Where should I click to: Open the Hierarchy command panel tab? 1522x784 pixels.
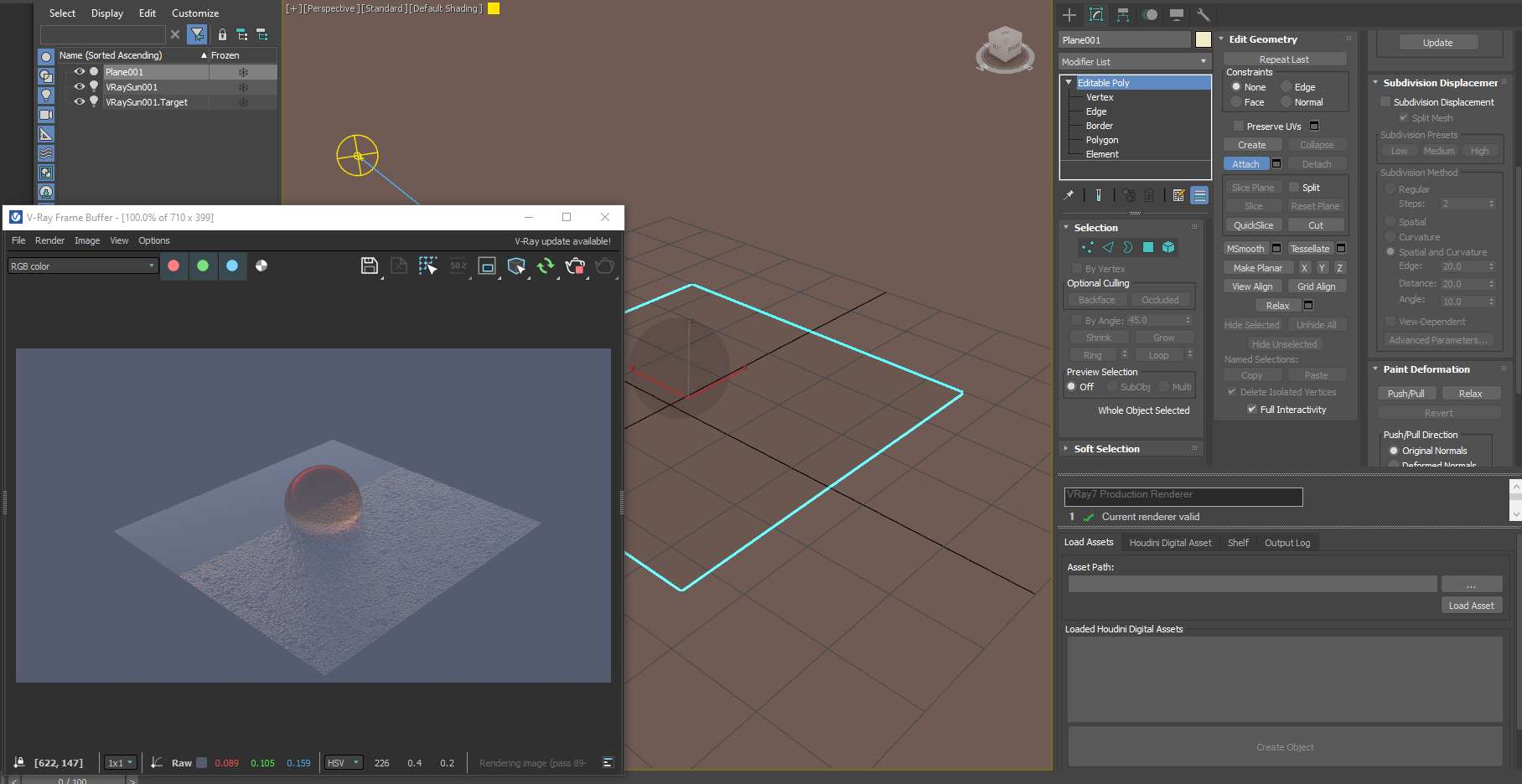tap(1123, 15)
